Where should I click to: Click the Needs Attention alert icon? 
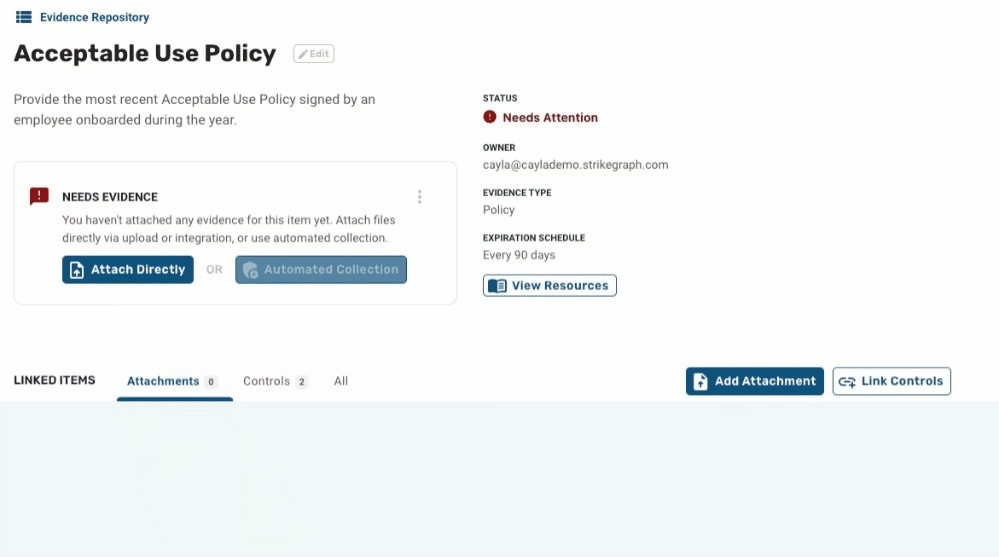(x=489, y=117)
